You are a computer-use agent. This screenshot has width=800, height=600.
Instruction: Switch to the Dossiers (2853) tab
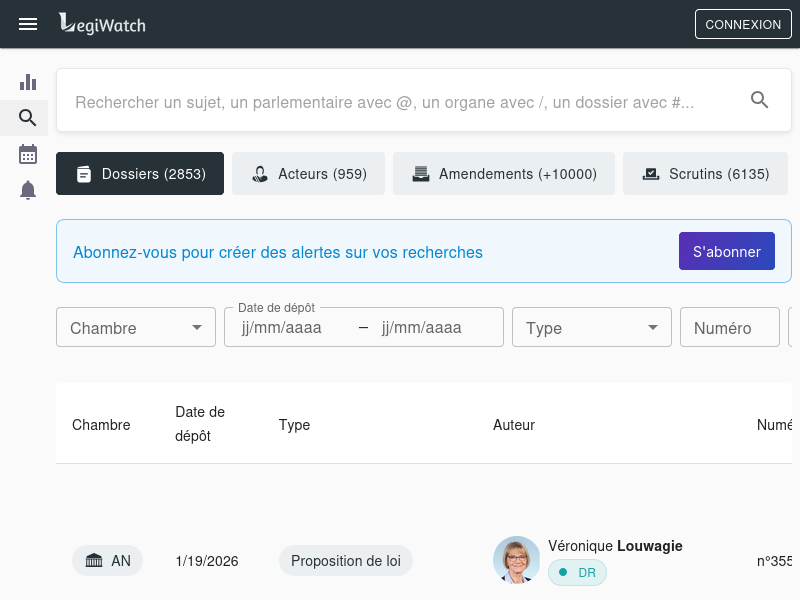(x=140, y=174)
